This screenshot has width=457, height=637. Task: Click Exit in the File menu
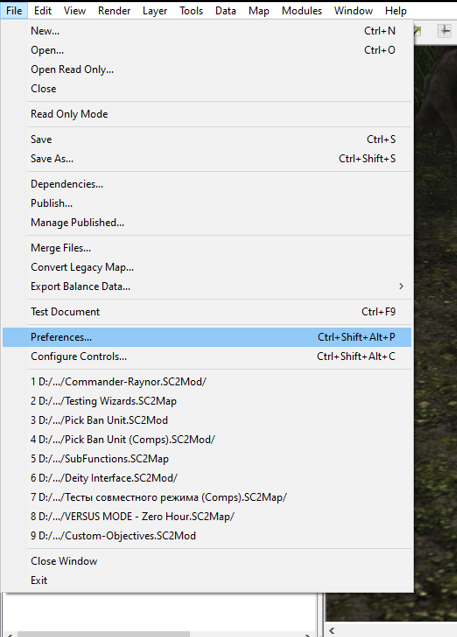(207, 580)
